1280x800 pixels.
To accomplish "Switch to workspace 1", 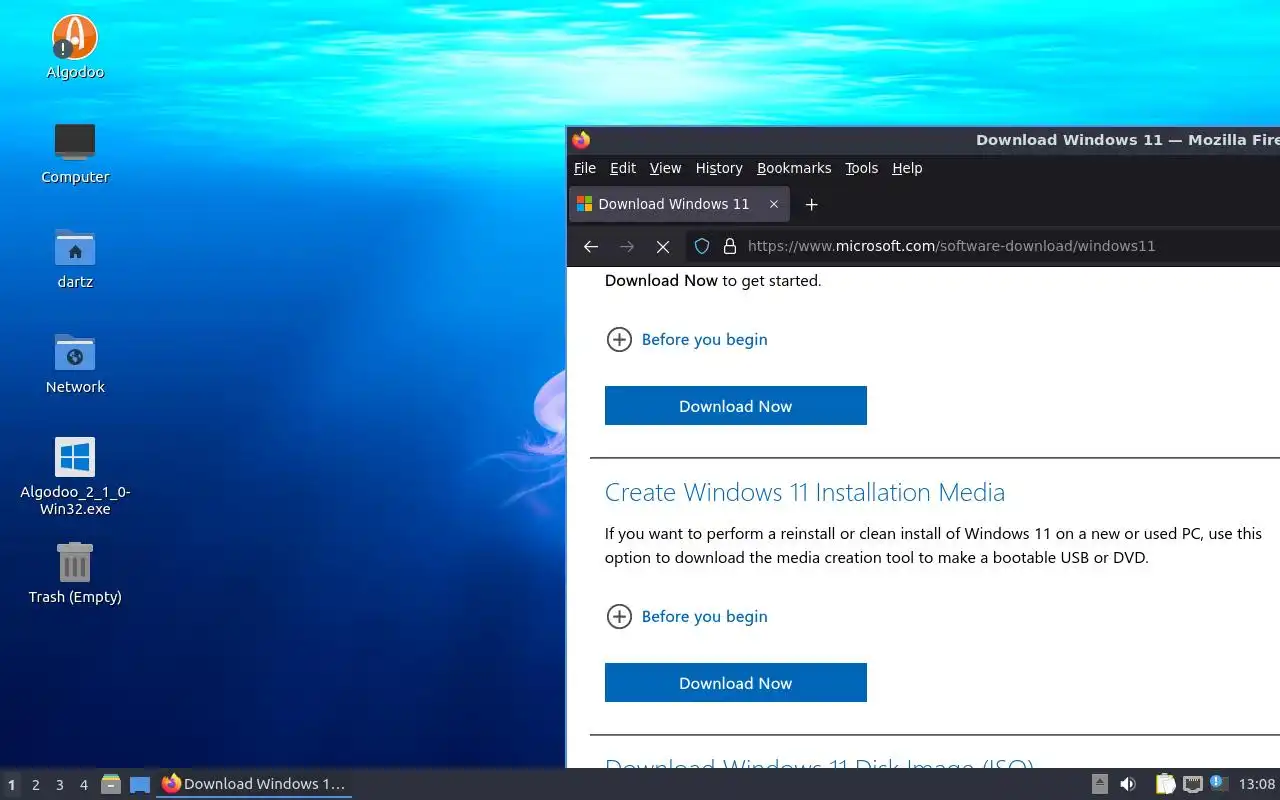I will (12, 785).
